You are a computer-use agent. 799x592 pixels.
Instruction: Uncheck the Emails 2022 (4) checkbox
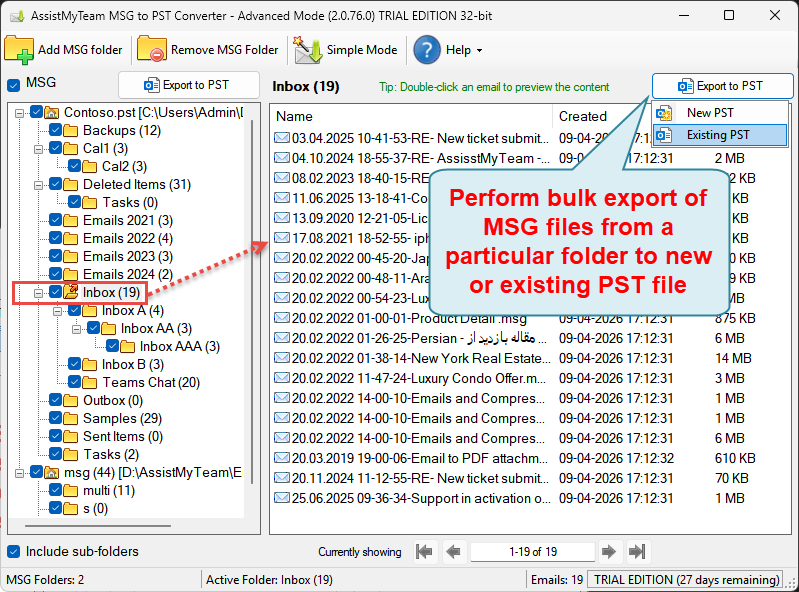click(x=55, y=238)
